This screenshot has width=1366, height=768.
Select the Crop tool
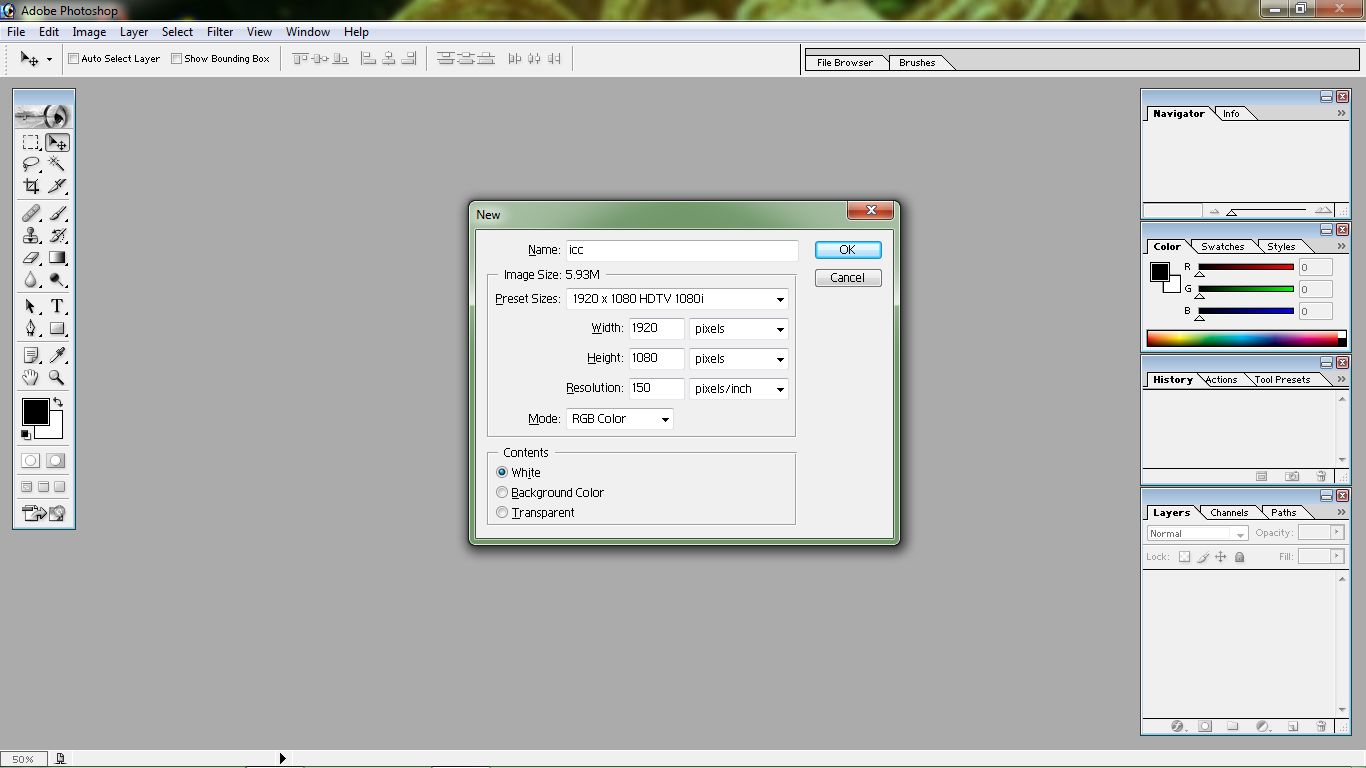click(x=30, y=186)
